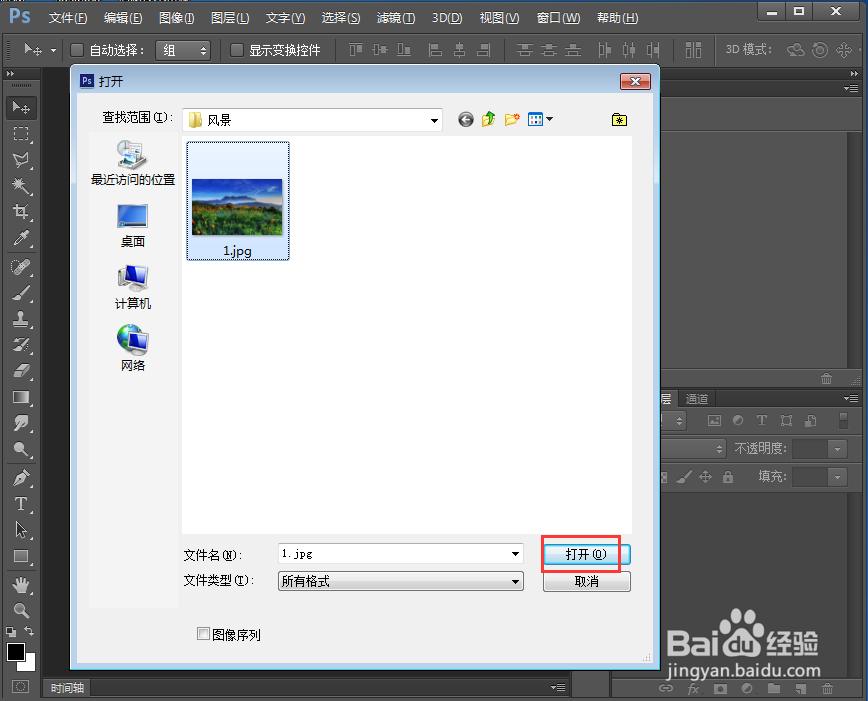Image resolution: width=868 pixels, height=701 pixels.
Task: Select the Move tool in the toolbox
Action: point(21,107)
